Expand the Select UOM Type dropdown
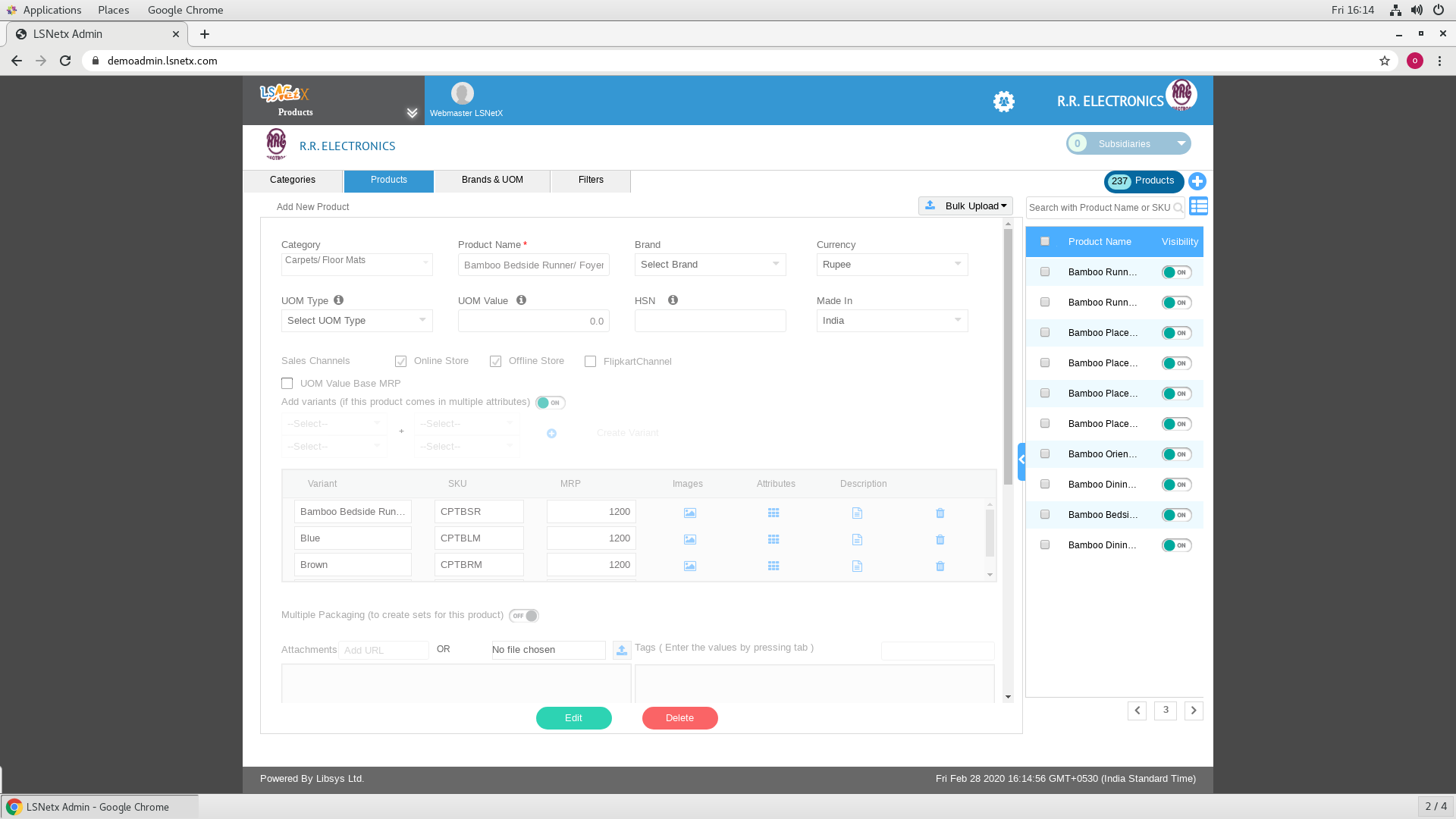 point(356,321)
